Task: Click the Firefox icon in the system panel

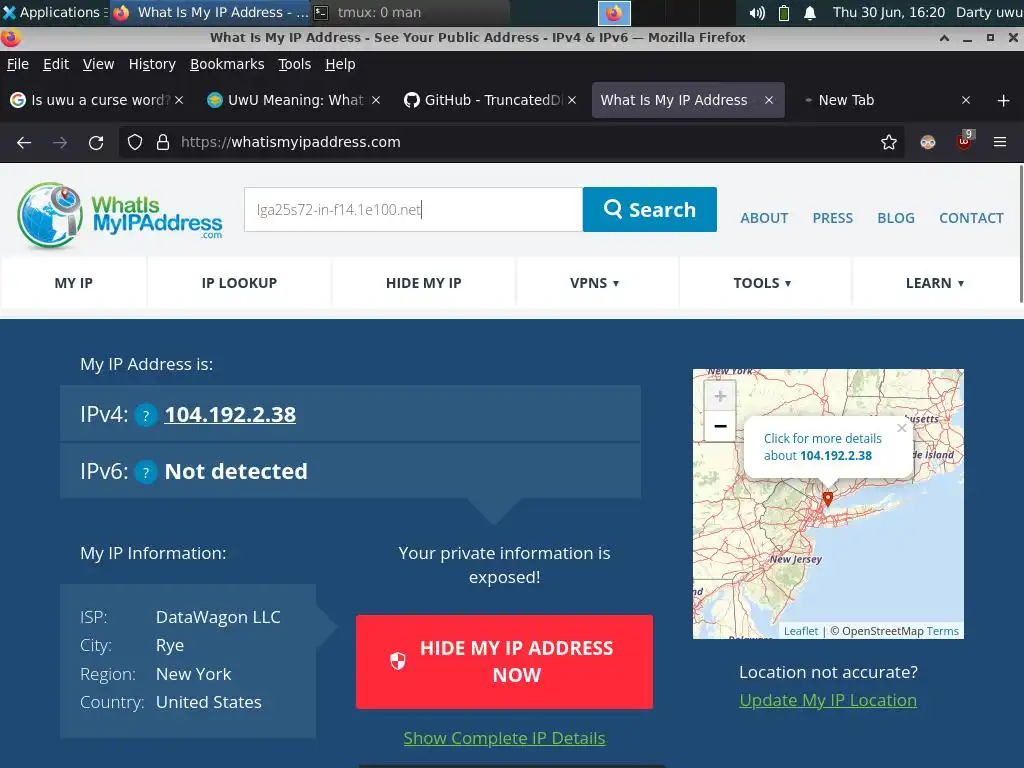Action: (x=614, y=12)
